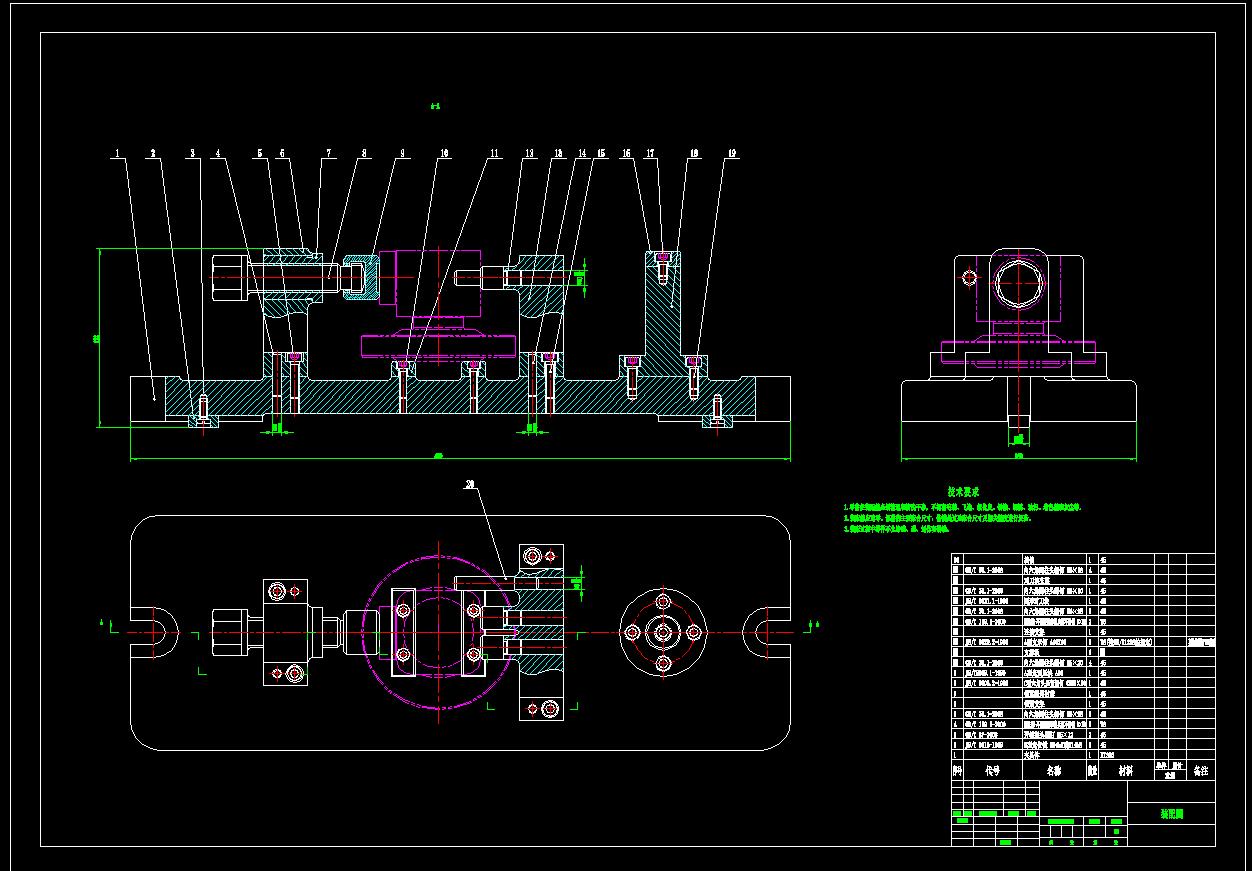The height and width of the screenshot is (871, 1252).
Task: Select part balloon number 1
Action: click(117, 154)
